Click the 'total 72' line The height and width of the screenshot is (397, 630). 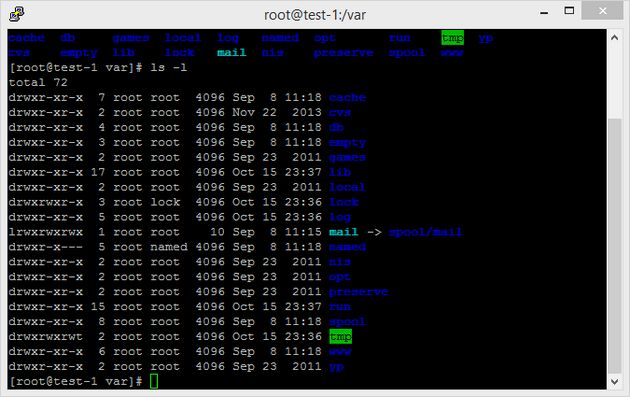pos(38,82)
